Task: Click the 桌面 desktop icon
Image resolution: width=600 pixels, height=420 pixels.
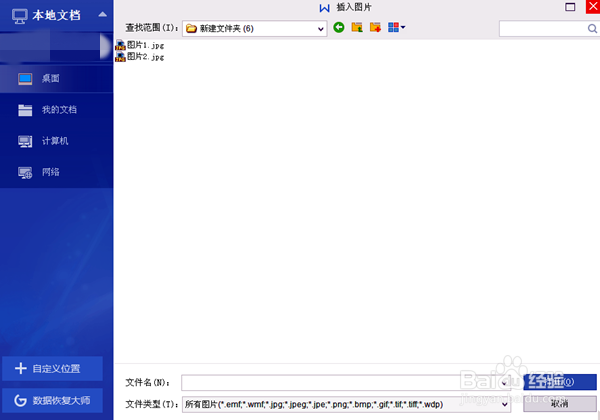Action: [25, 79]
